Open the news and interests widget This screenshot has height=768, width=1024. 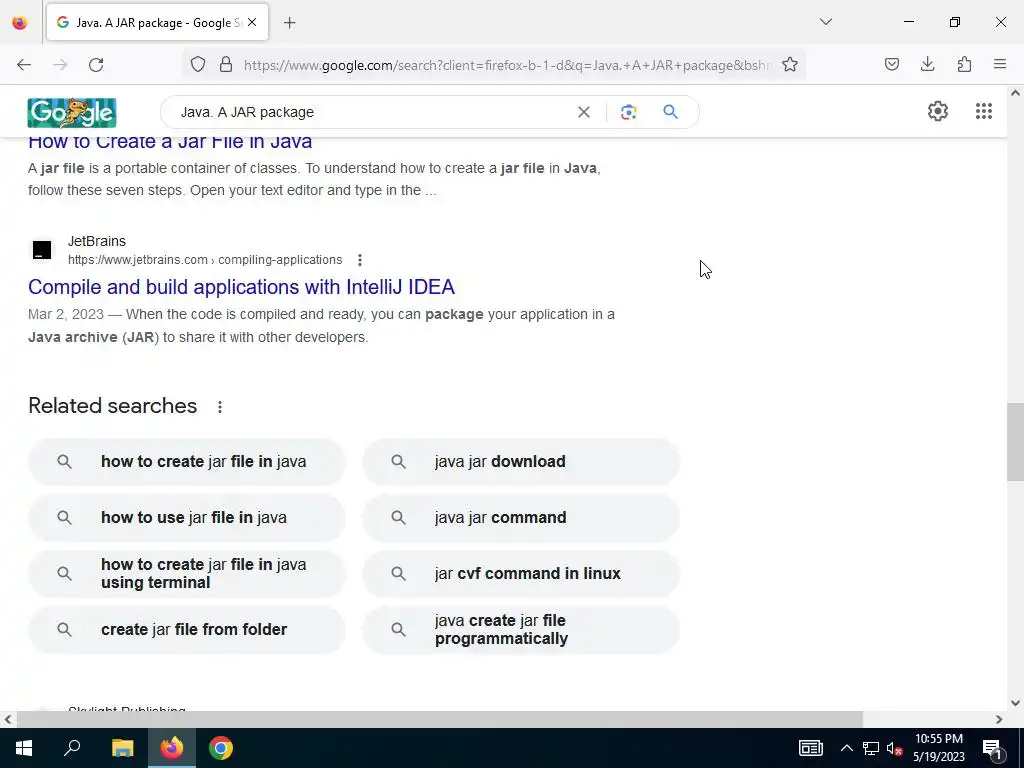pos(811,748)
